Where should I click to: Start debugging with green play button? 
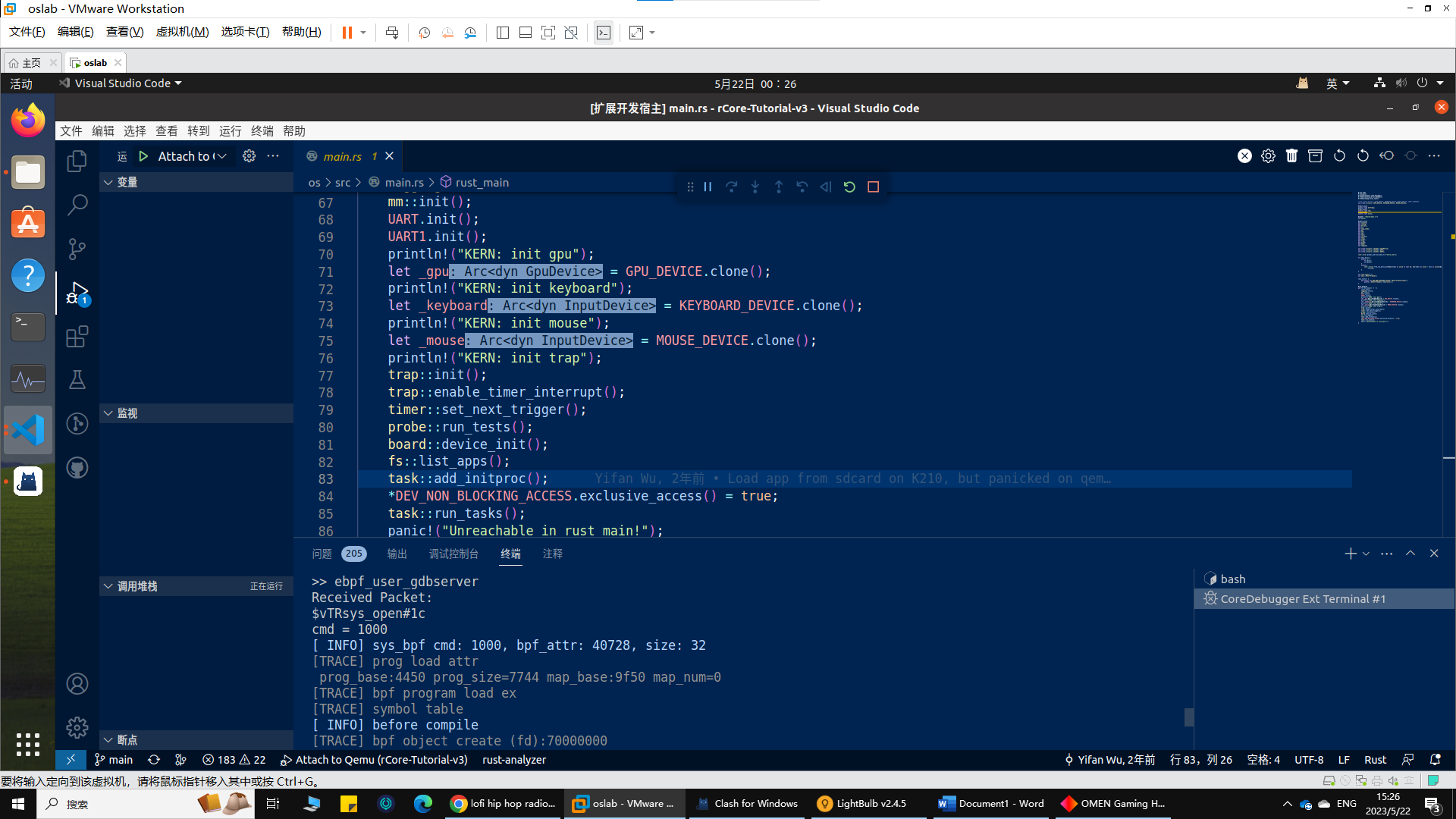pyautogui.click(x=143, y=156)
